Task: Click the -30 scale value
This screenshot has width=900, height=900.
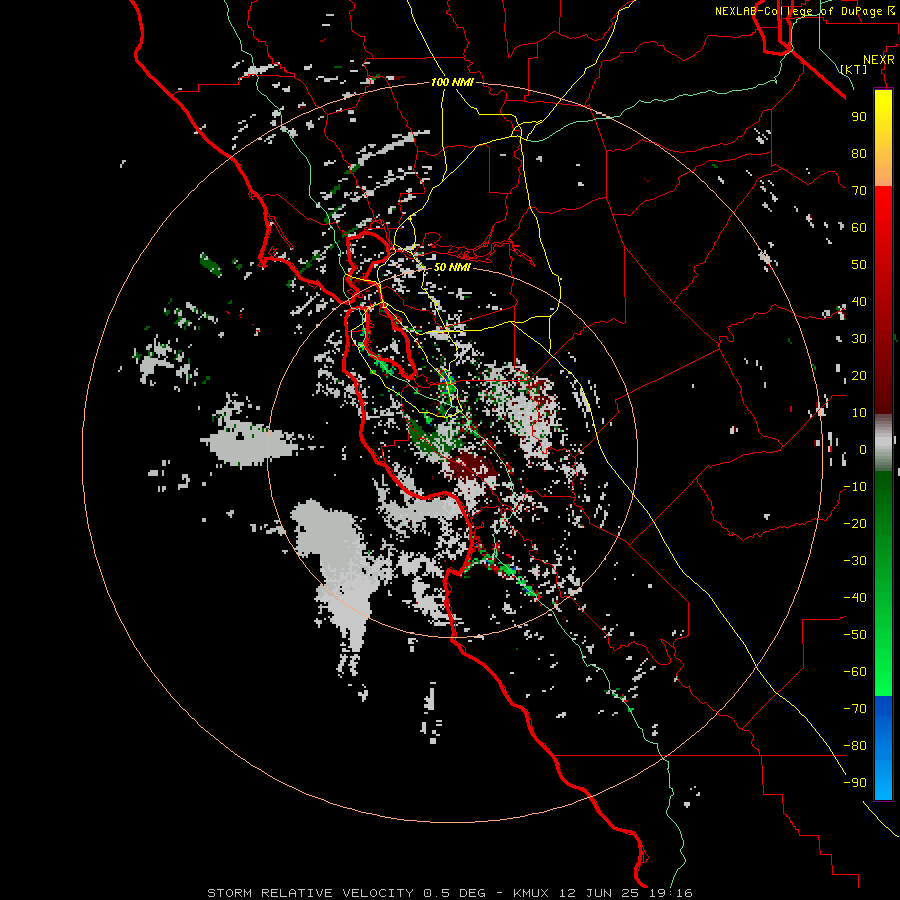Action: pyautogui.click(x=855, y=561)
